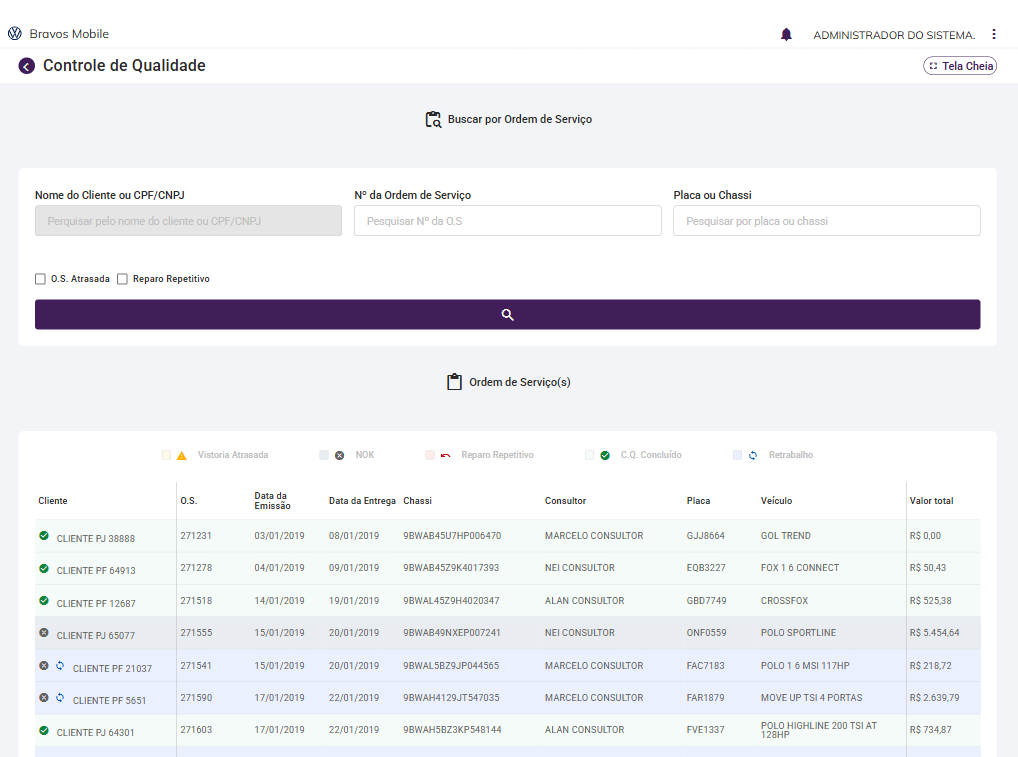This screenshot has width=1018, height=757.
Task: Click the Volkswagen logo icon
Action: pyautogui.click(x=14, y=34)
